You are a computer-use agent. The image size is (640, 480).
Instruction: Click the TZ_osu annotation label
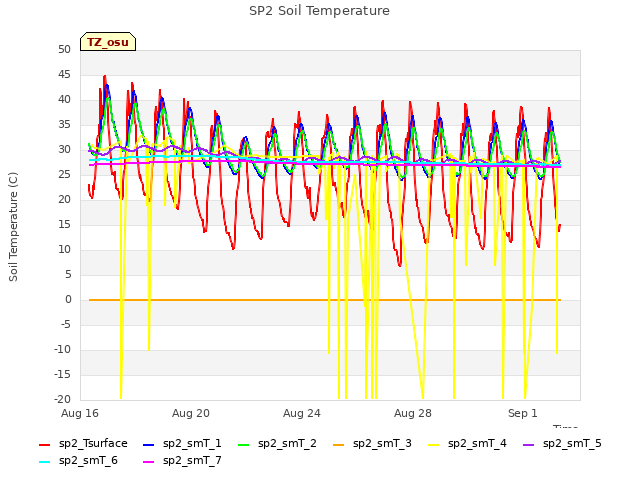pos(108,42)
